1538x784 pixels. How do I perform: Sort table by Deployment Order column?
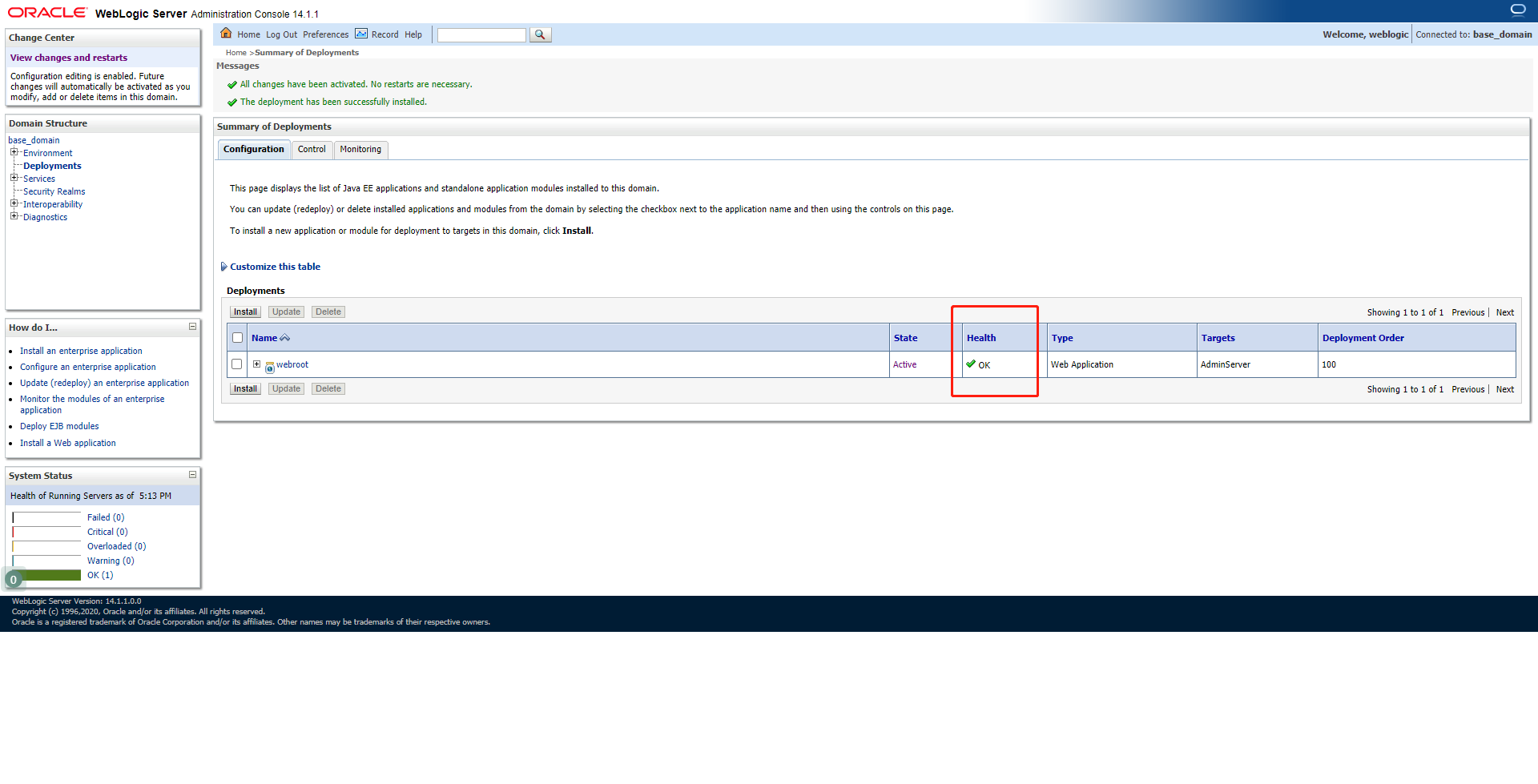(x=1363, y=338)
